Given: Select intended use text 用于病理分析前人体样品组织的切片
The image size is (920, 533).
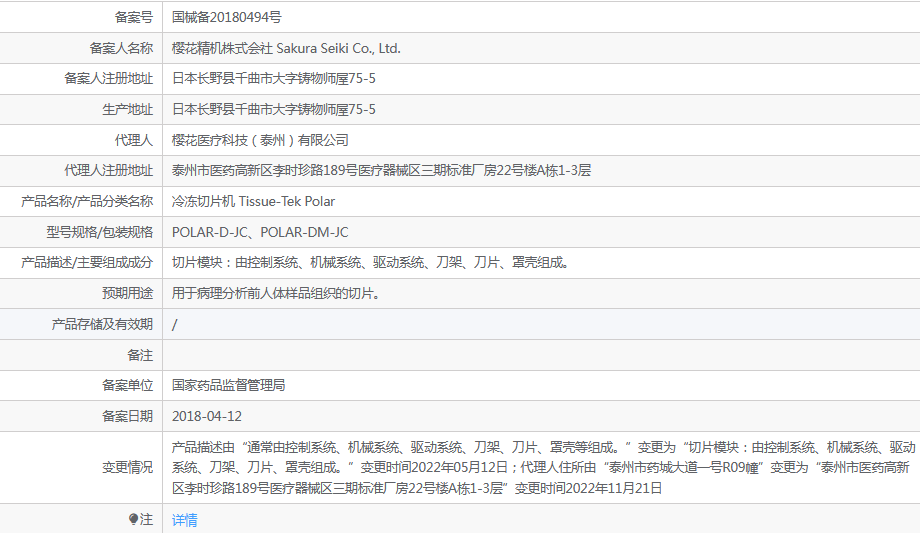Looking at the screenshot, I should [x=276, y=294].
